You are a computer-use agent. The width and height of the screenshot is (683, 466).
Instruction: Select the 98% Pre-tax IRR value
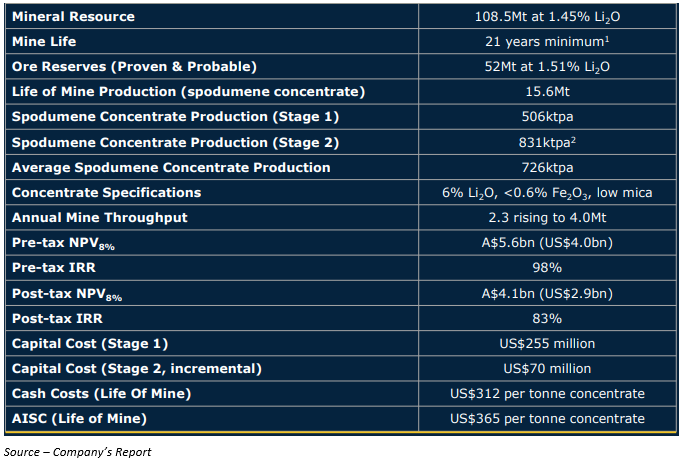click(x=547, y=268)
